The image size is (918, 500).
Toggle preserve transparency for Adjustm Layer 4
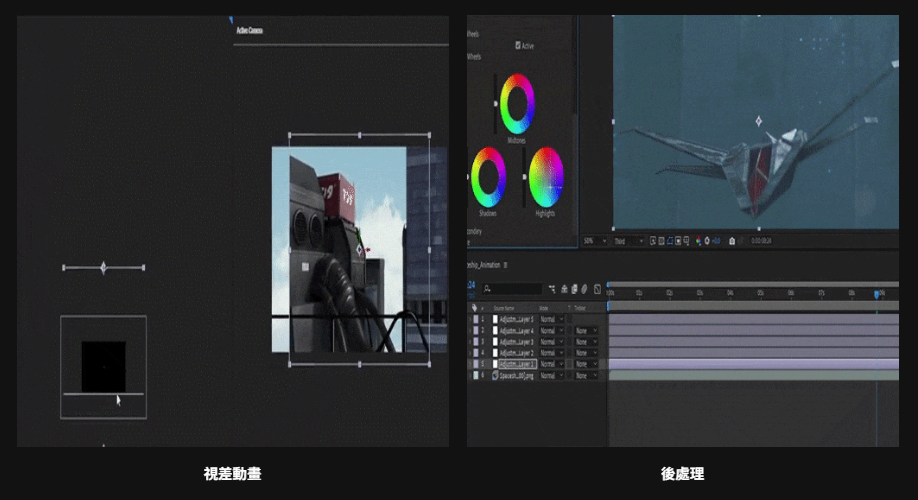(569, 330)
